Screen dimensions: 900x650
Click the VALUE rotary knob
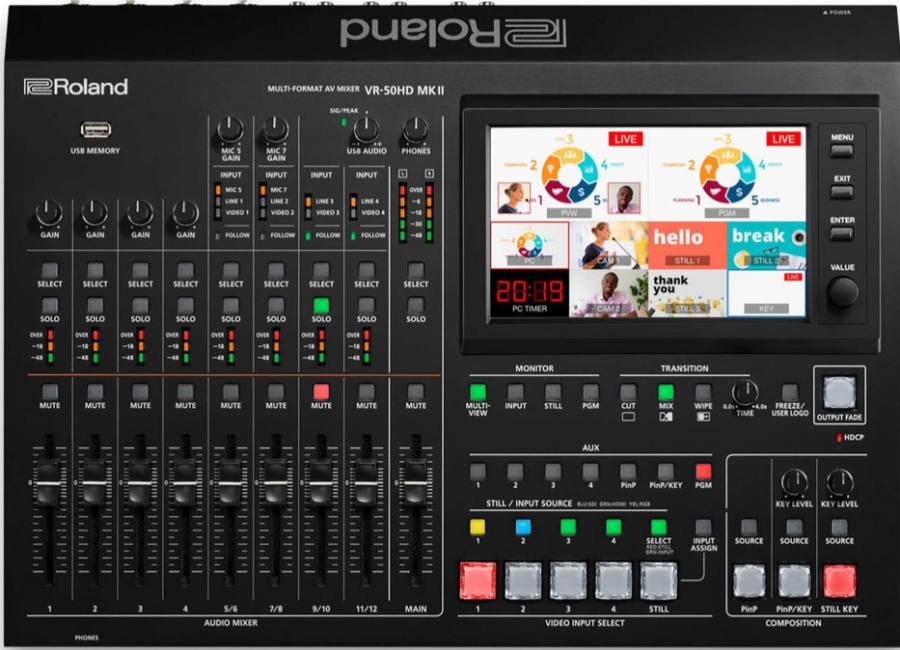pos(842,292)
